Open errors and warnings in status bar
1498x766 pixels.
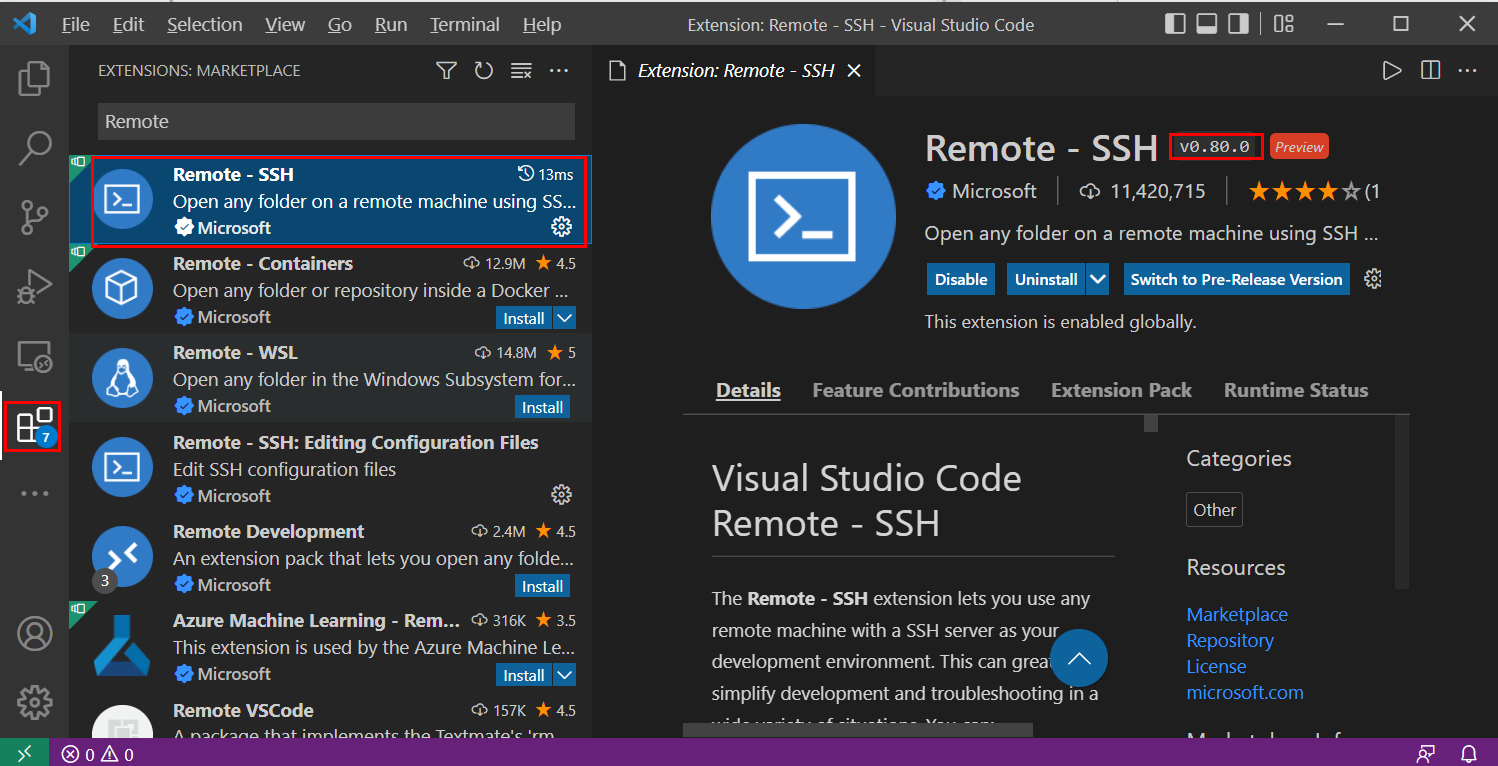[x=97, y=754]
